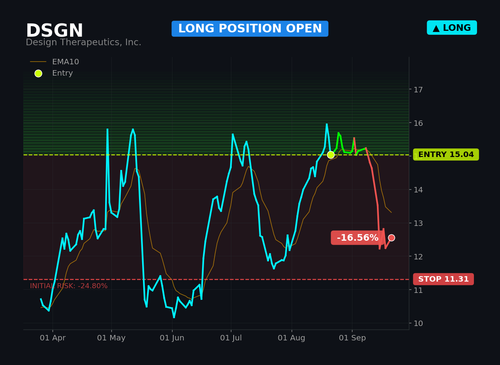Click the 13 price axis label

click(x=418, y=223)
